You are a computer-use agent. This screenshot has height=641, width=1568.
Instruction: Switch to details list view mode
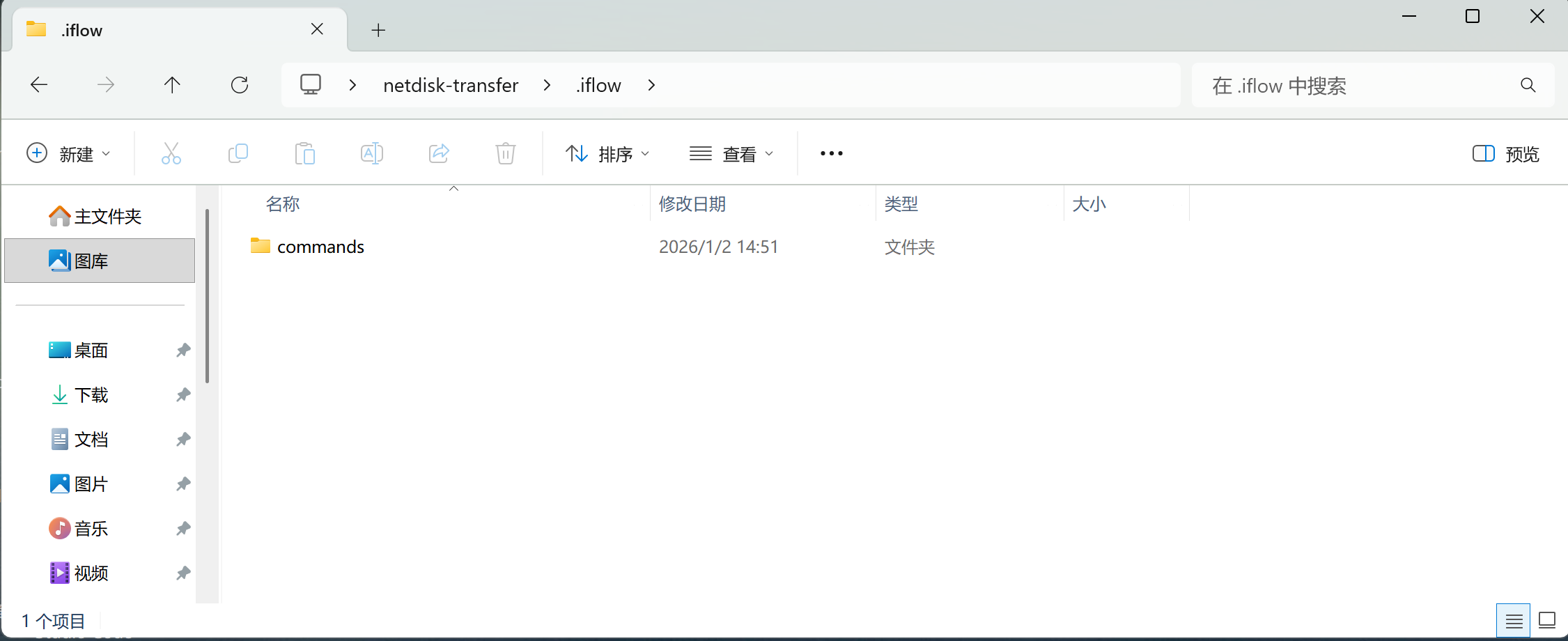click(x=1513, y=620)
